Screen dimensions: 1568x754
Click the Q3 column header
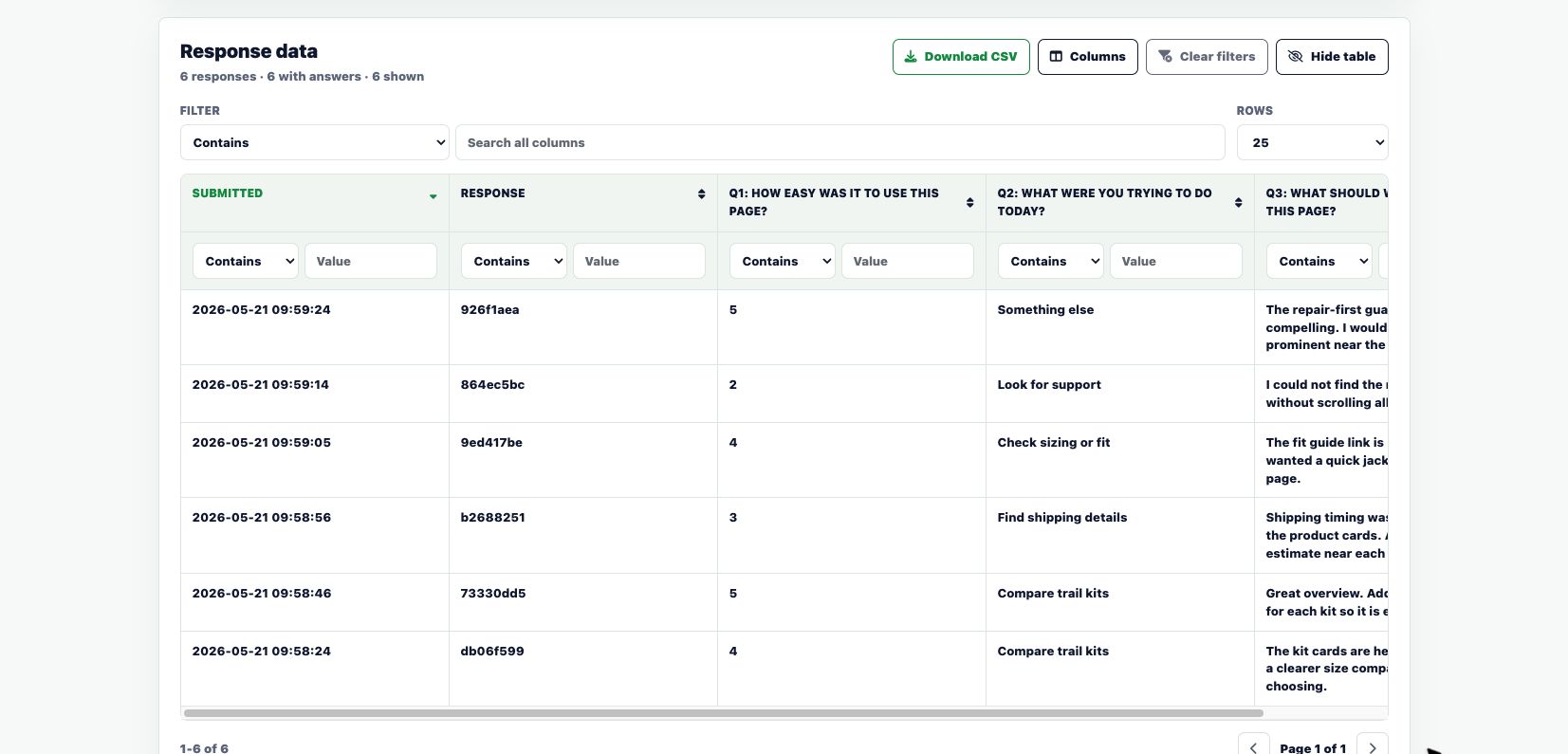pyautogui.click(x=1321, y=202)
